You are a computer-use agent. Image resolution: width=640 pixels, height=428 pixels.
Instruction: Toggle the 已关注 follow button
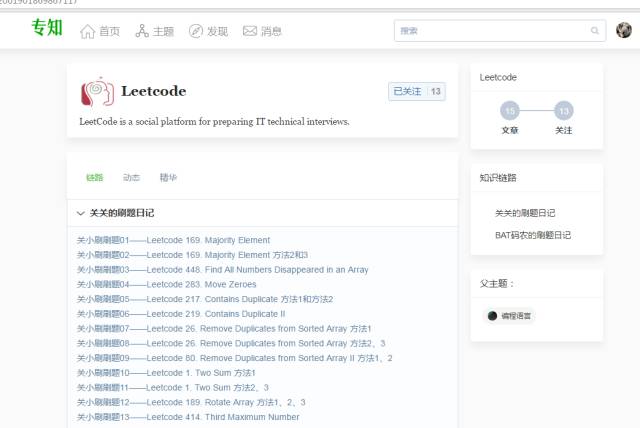tap(417, 91)
